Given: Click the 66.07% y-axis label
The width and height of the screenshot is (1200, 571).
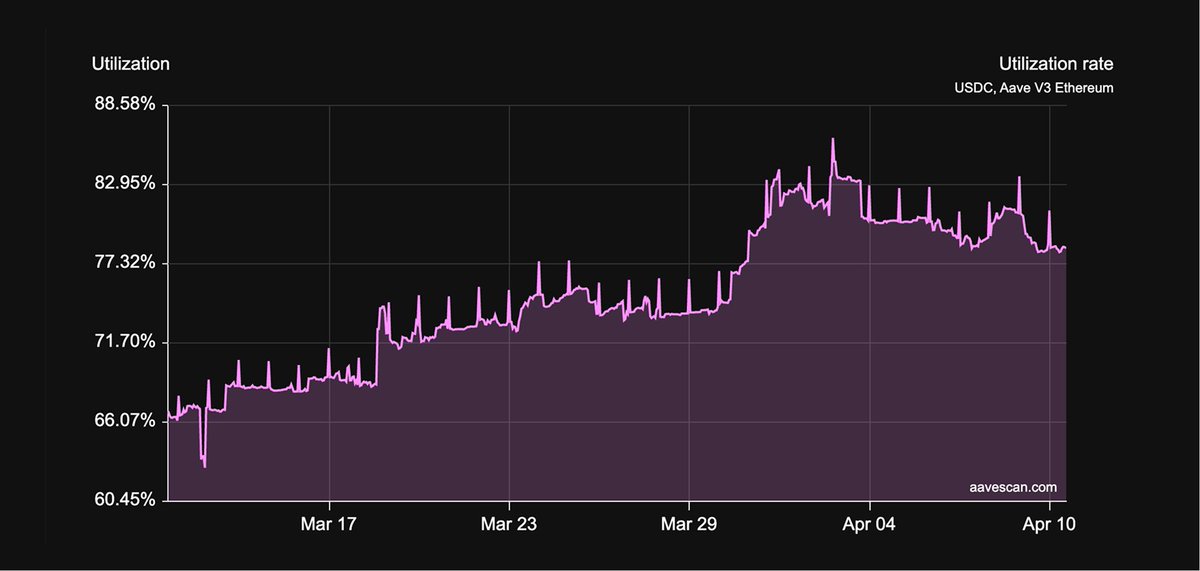Looking at the screenshot, I should pos(125,421).
